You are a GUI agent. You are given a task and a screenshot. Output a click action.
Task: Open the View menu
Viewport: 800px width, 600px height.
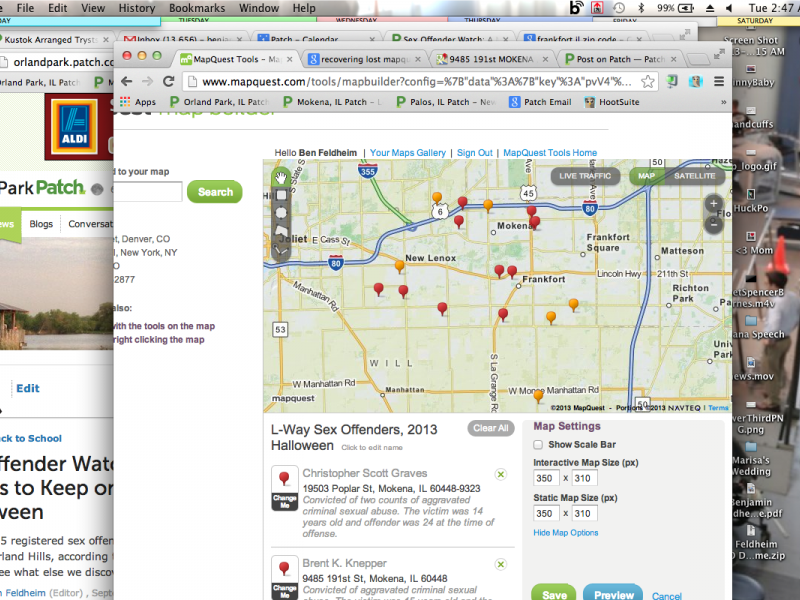click(93, 8)
